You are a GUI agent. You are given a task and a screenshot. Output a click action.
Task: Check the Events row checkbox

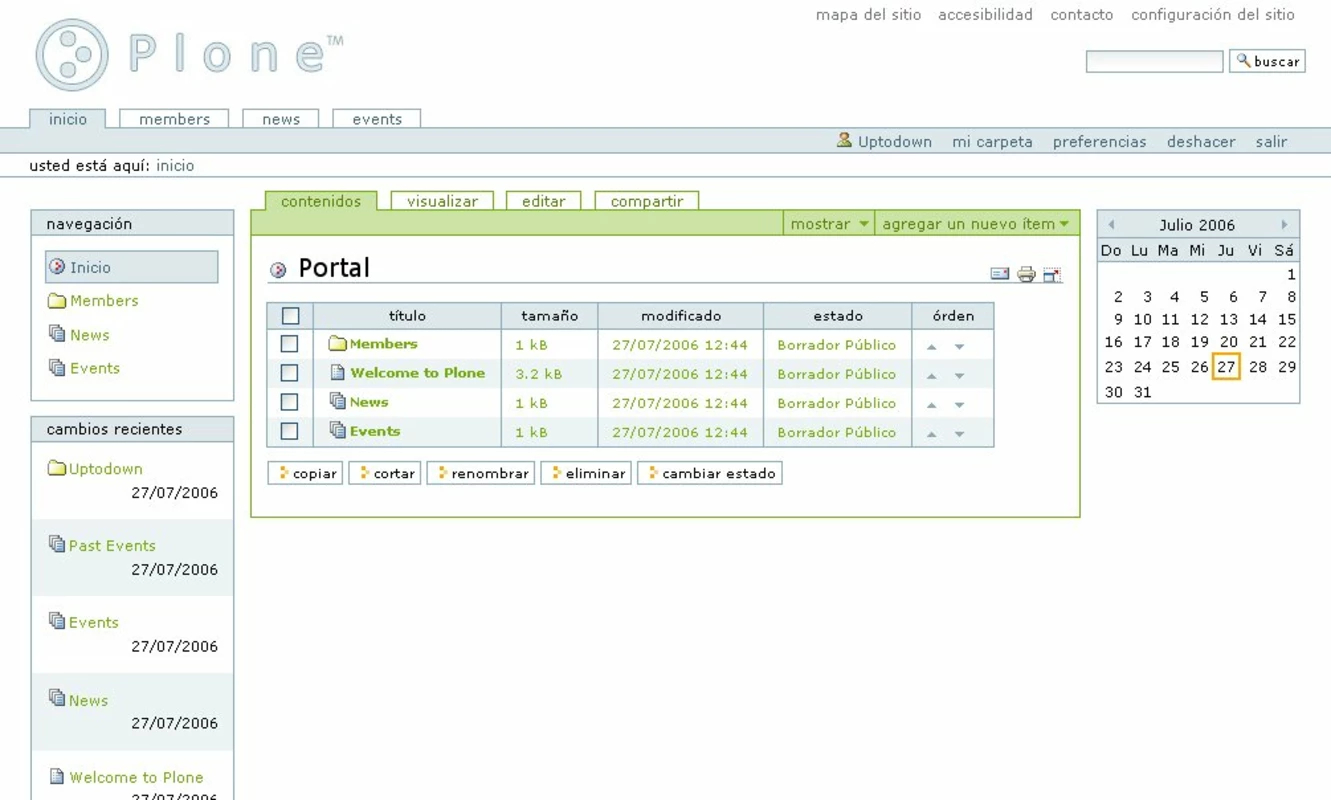290,432
